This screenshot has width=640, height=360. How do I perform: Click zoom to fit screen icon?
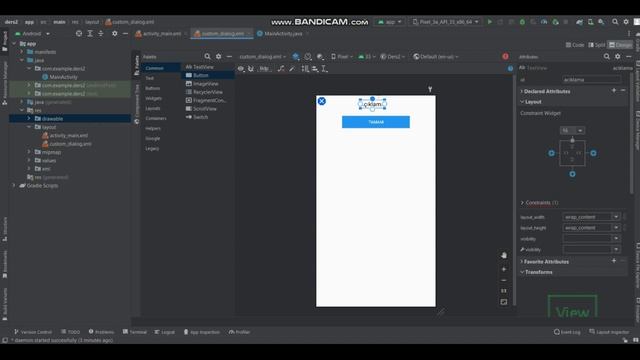pos(504,302)
